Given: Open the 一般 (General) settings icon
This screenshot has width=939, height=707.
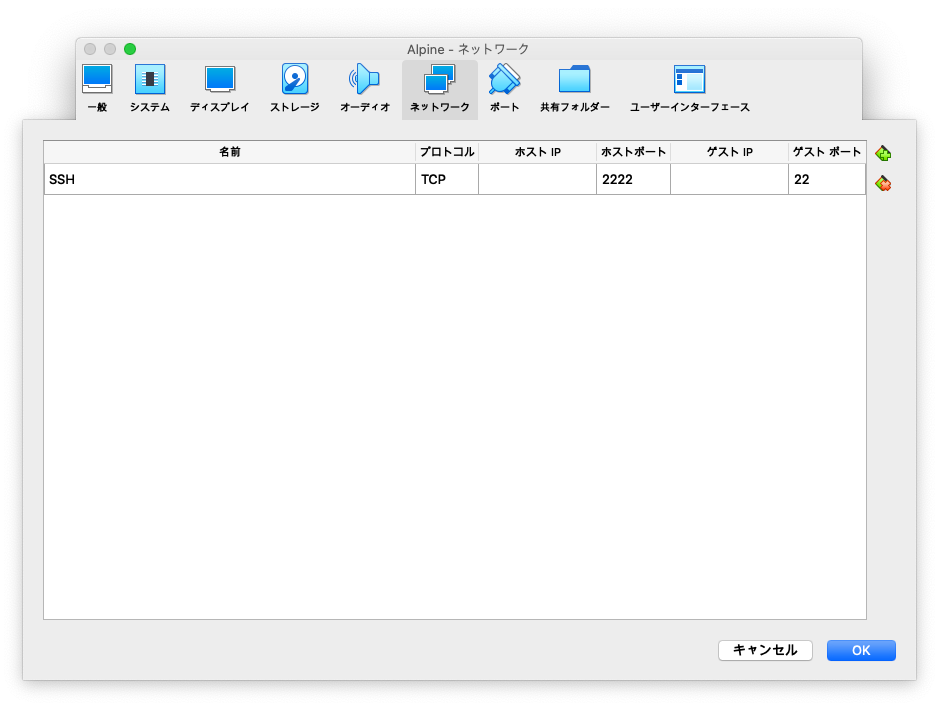Looking at the screenshot, I should 97,89.
